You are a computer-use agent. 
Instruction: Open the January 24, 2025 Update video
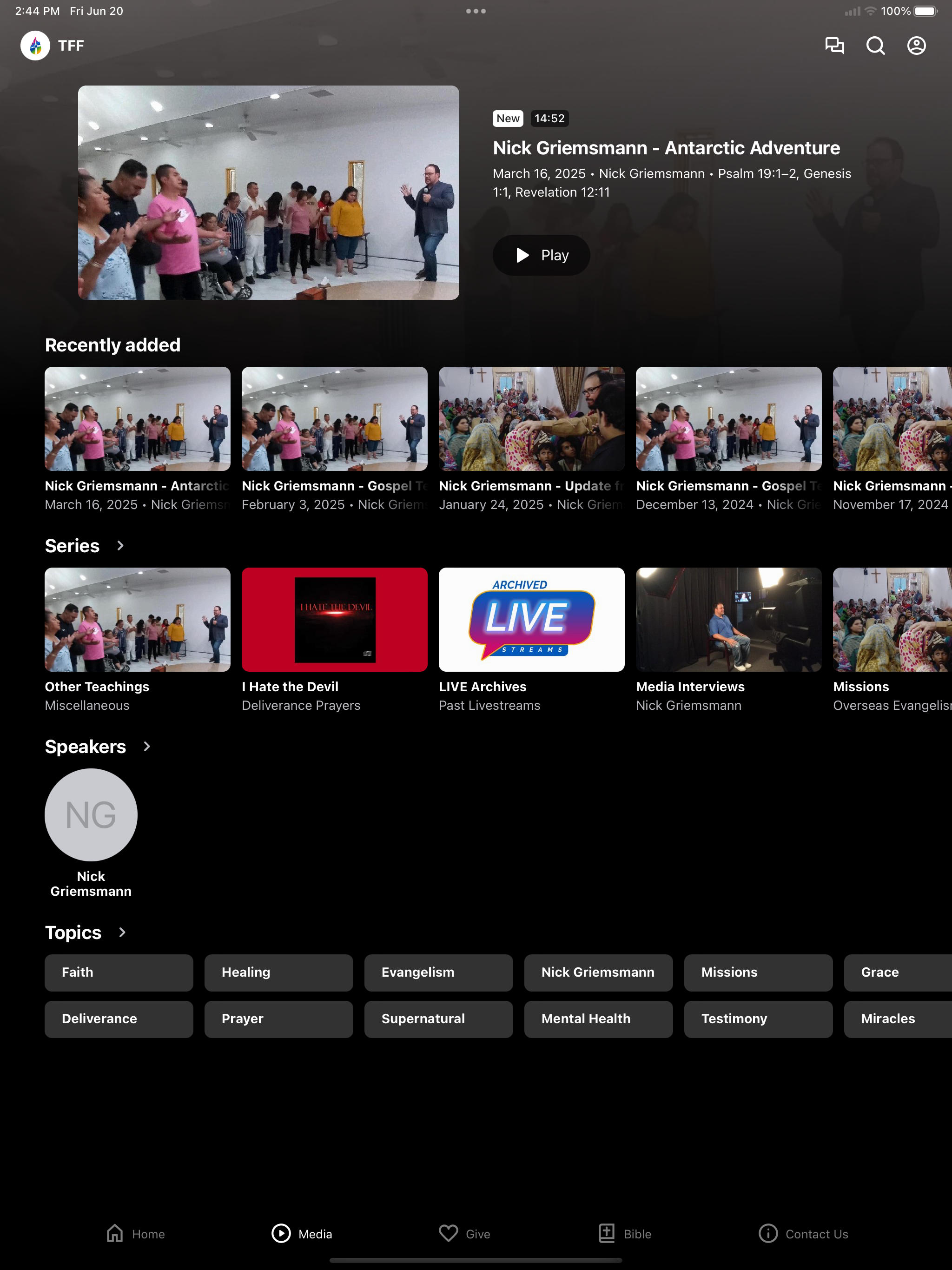(532, 418)
